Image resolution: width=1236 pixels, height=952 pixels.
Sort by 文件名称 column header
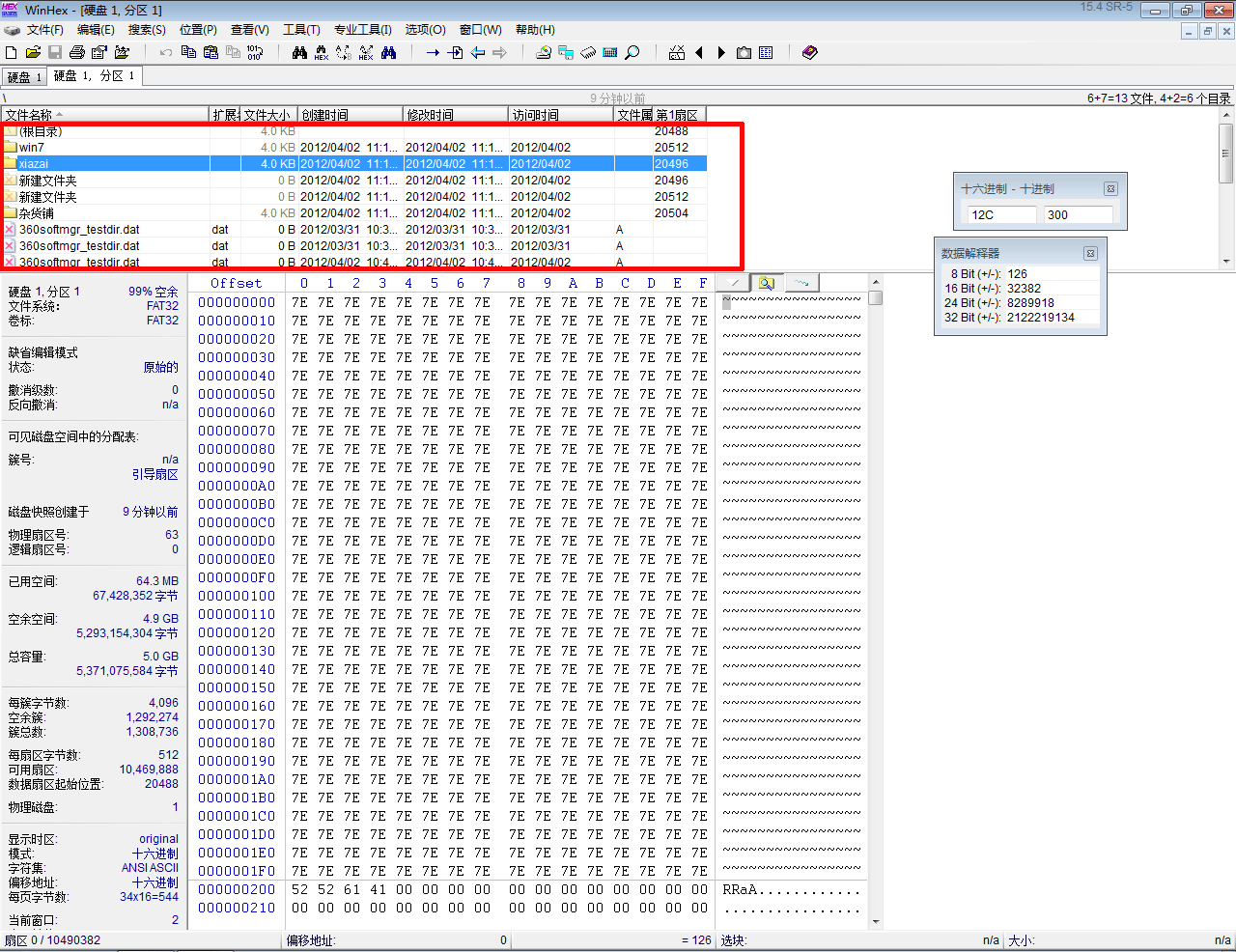pos(105,115)
